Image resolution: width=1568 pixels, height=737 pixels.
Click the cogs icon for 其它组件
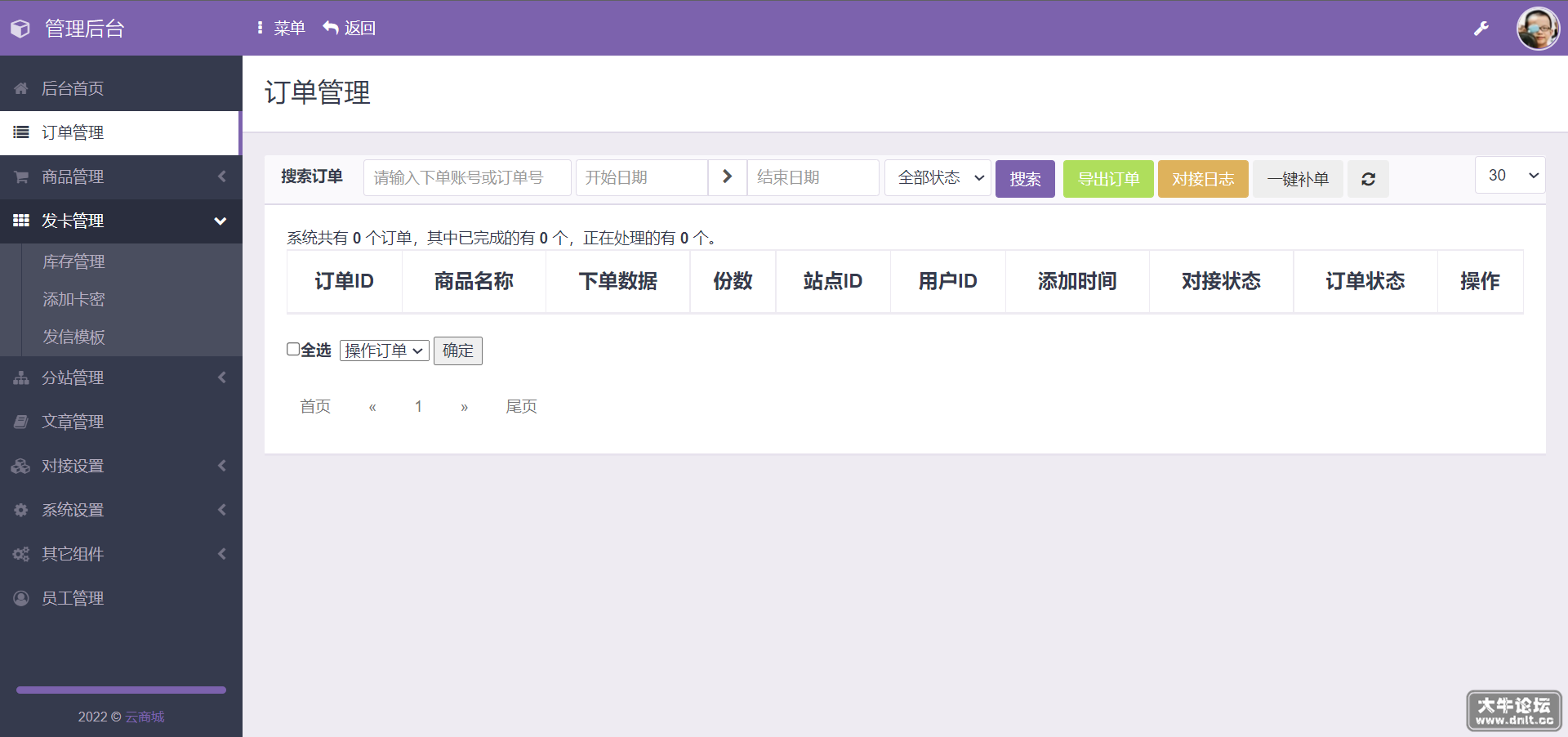click(x=21, y=554)
